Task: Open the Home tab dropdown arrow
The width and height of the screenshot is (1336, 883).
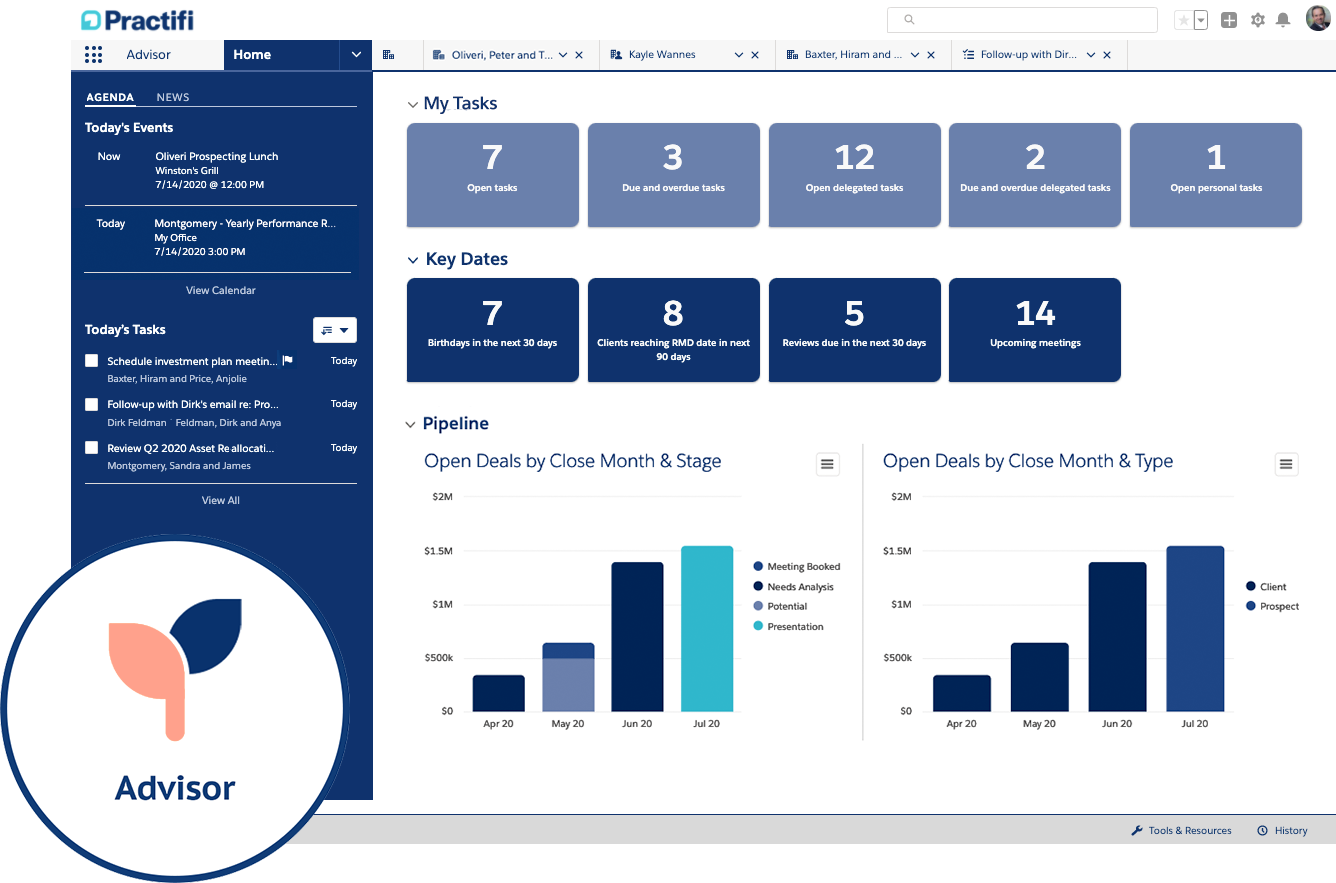Action: 356,55
